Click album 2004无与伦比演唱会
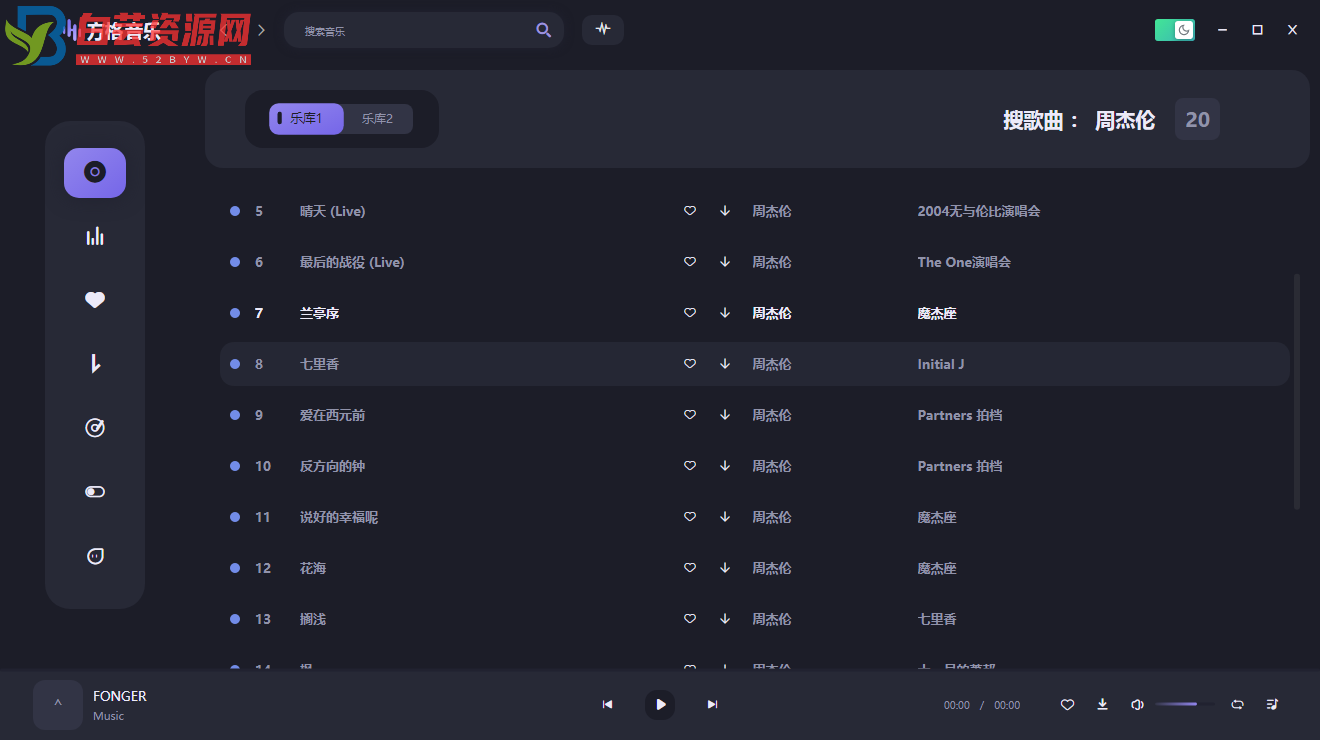Image resolution: width=1320 pixels, height=740 pixels. click(979, 211)
